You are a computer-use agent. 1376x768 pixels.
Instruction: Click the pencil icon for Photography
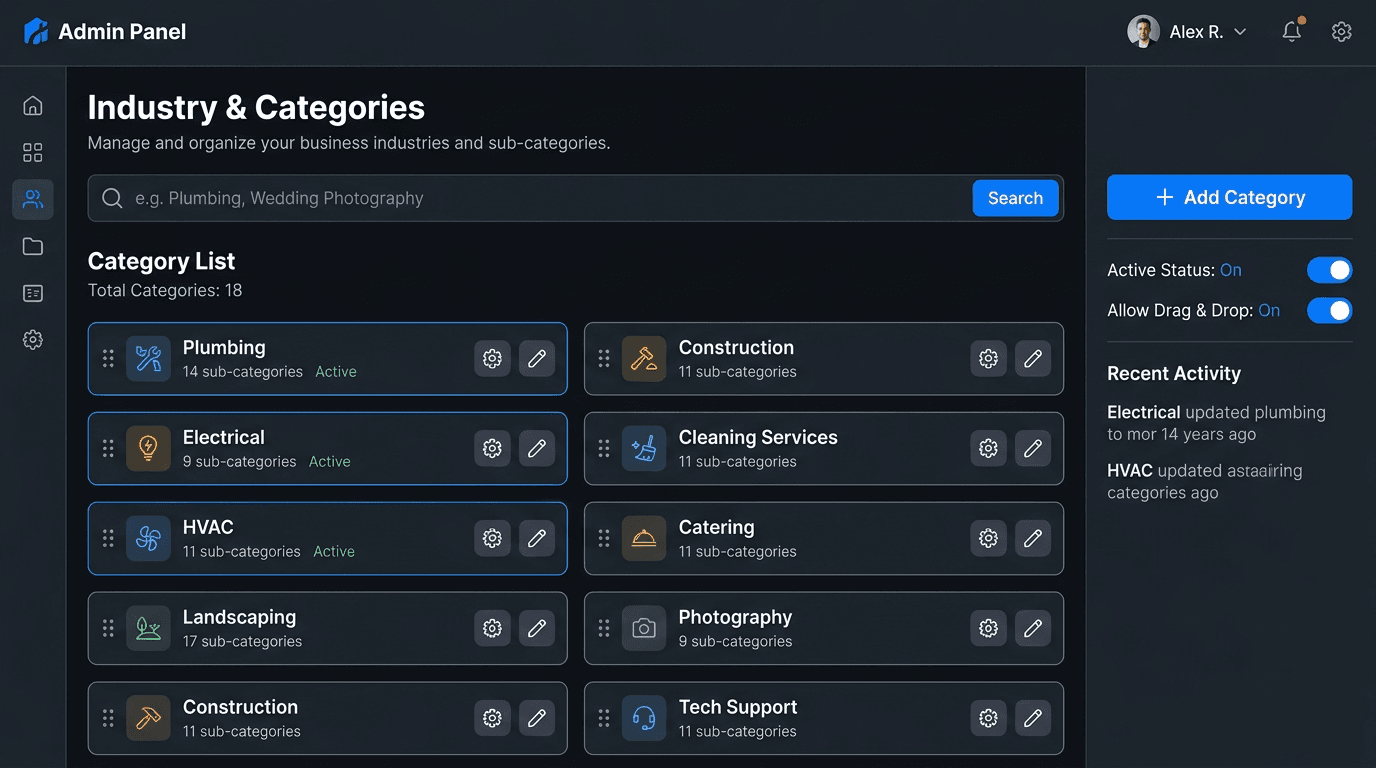click(1033, 628)
